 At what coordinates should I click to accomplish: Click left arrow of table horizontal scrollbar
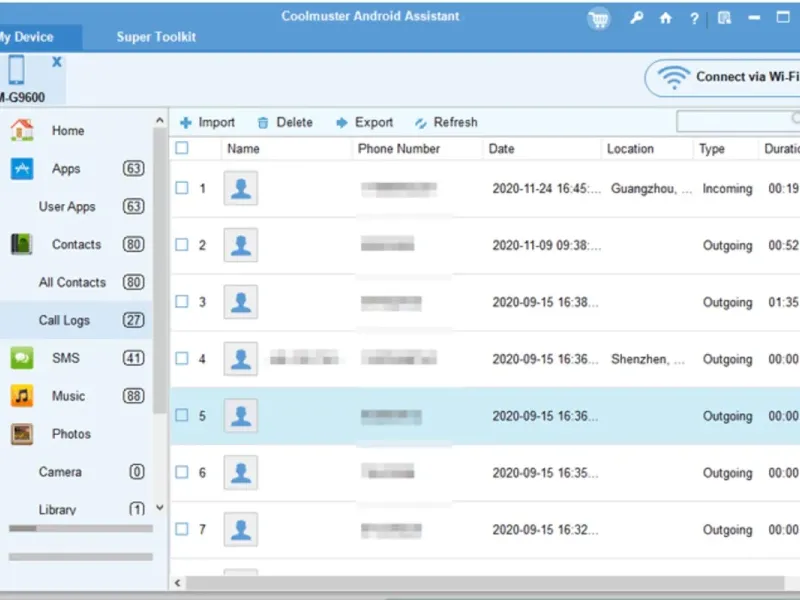click(x=178, y=583)
